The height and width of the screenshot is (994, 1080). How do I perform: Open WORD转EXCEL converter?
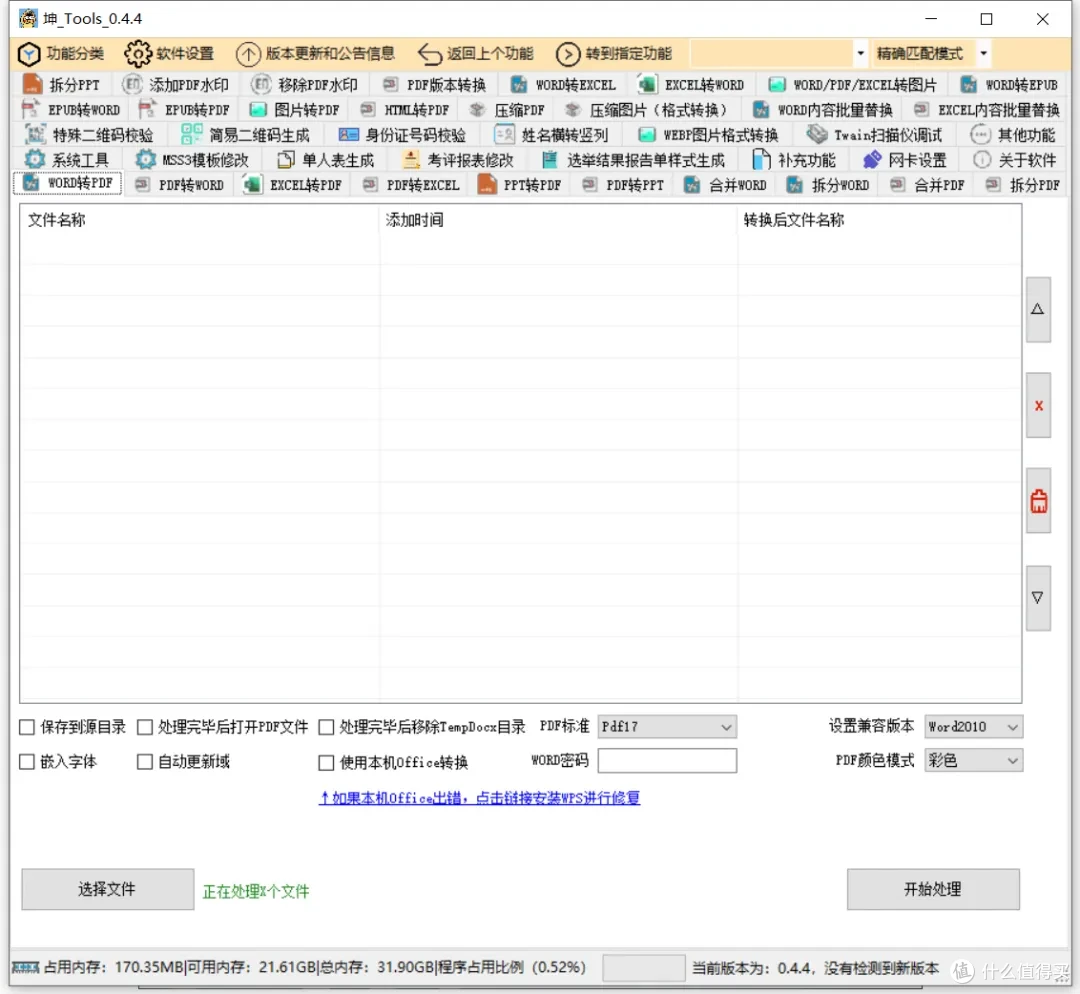563,85
